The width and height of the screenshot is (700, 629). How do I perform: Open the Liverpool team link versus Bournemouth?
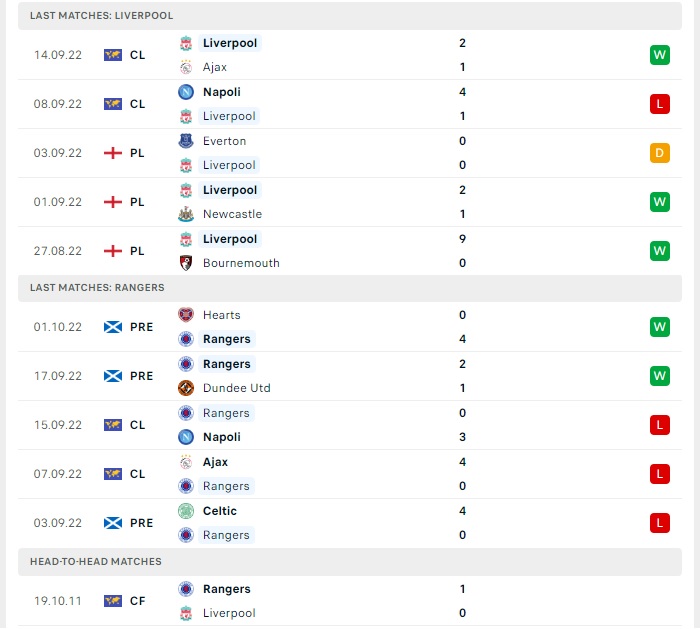[230, 239]
